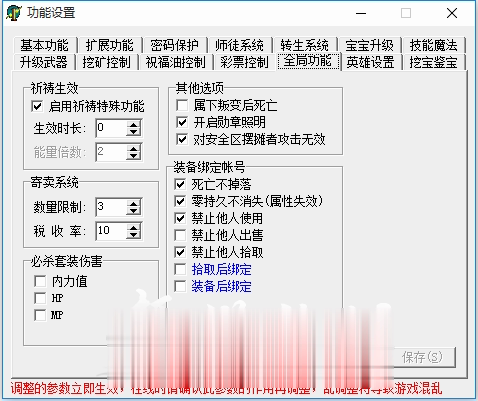Image resolution: width=478 pixels, height=401 pixels.
Task: Switch to the 挖宝鉴宝 tab
Action: point(434,62)
